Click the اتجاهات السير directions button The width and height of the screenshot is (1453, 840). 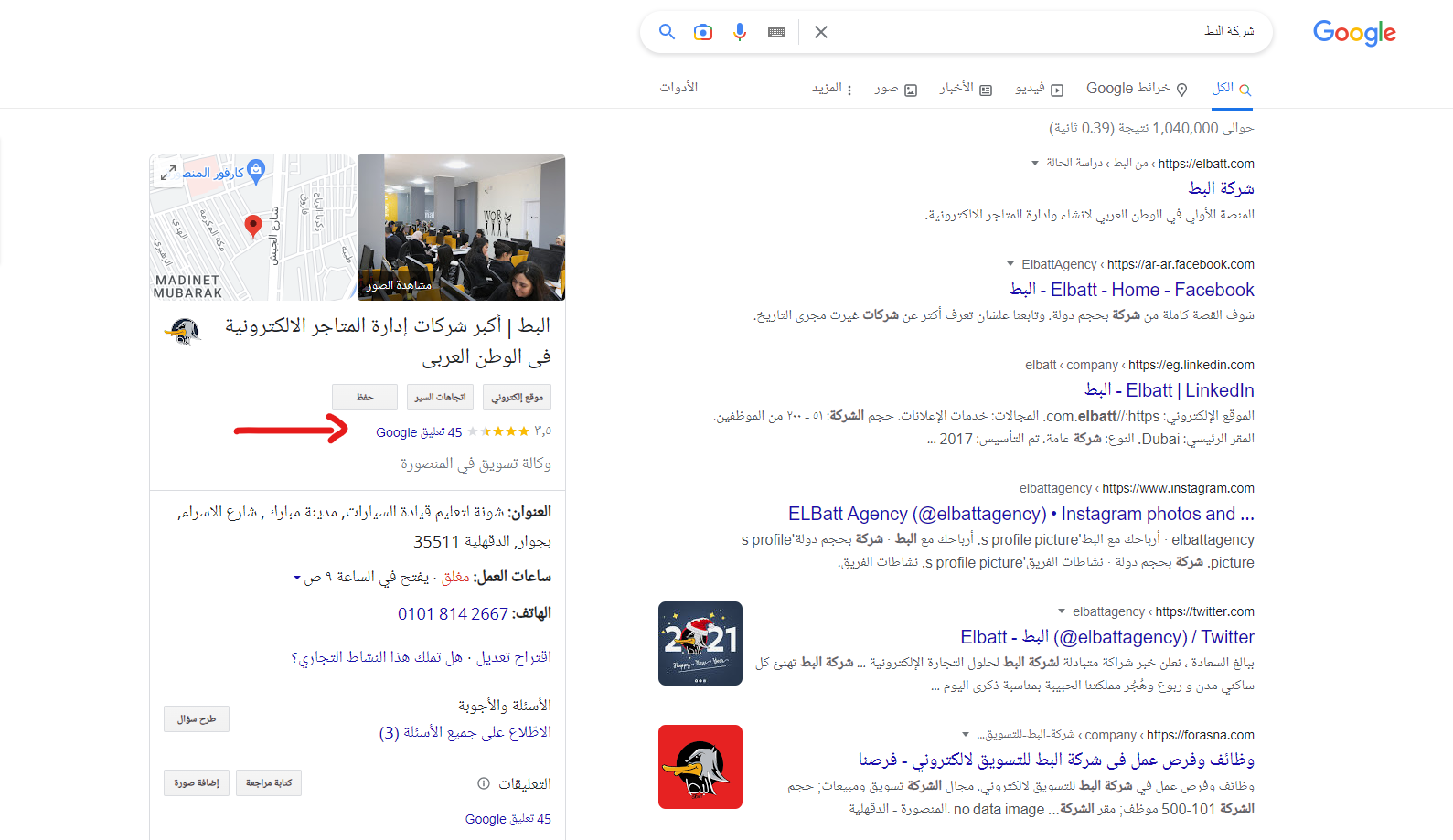pos(440,398)
